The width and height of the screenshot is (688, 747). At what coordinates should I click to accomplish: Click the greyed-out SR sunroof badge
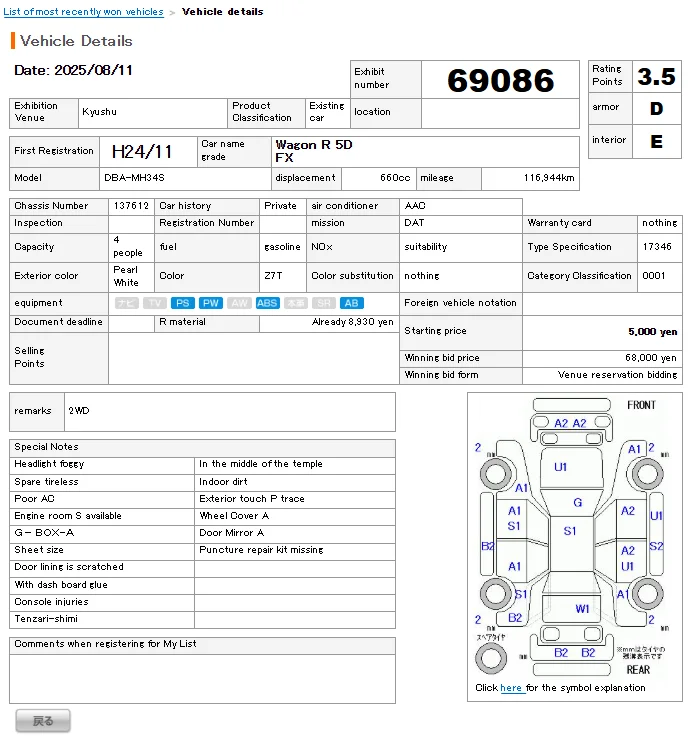click(324, 303)
